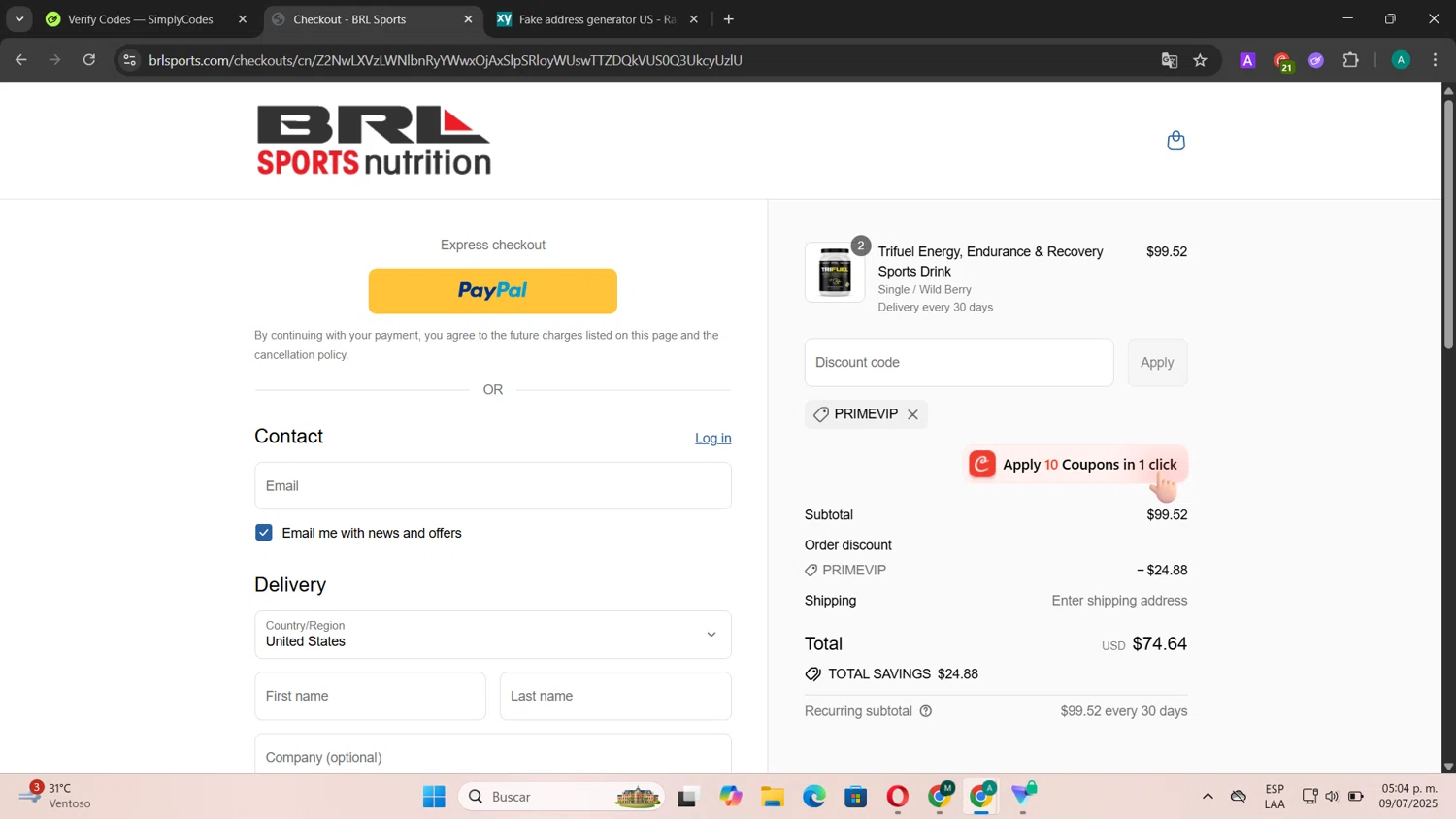Select the Checkout - BRL Sports tab
Image resolution: width=1456 pixels, height=819 pixels.
[x=349, y=19]
